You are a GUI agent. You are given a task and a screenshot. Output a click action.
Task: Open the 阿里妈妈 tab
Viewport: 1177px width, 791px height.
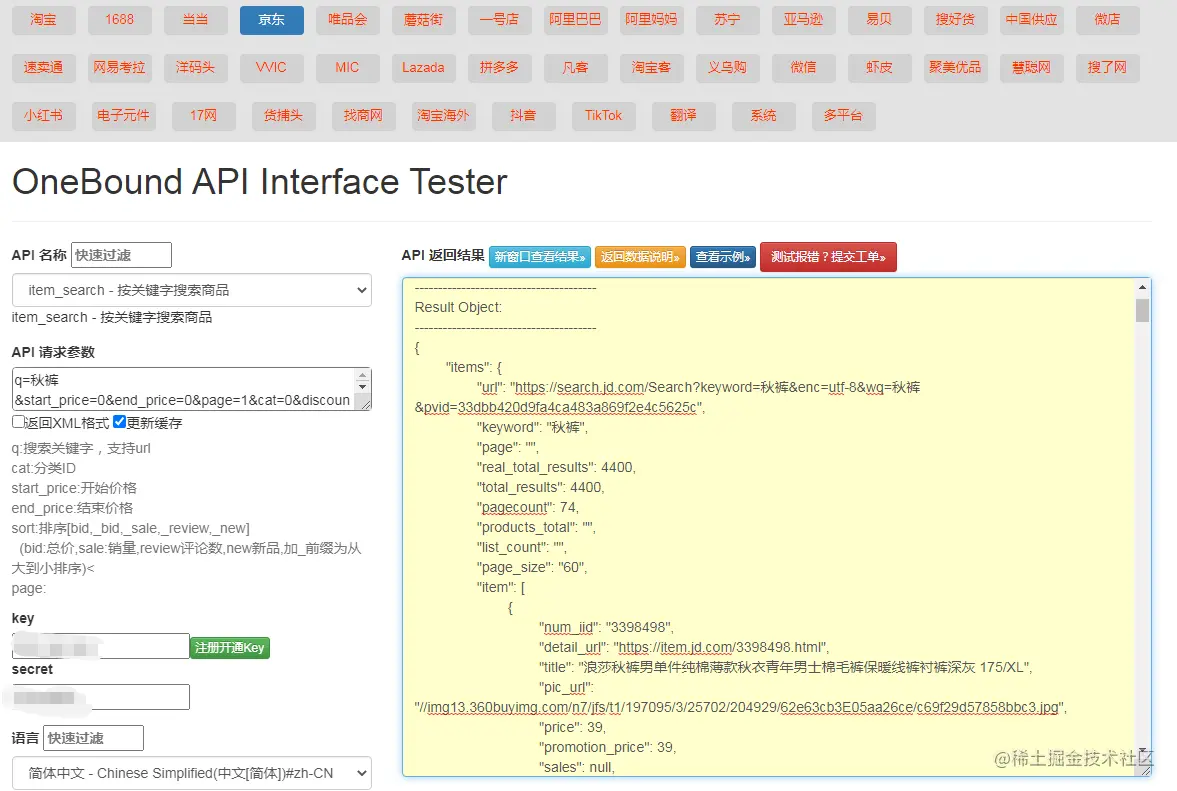(651, 20)
